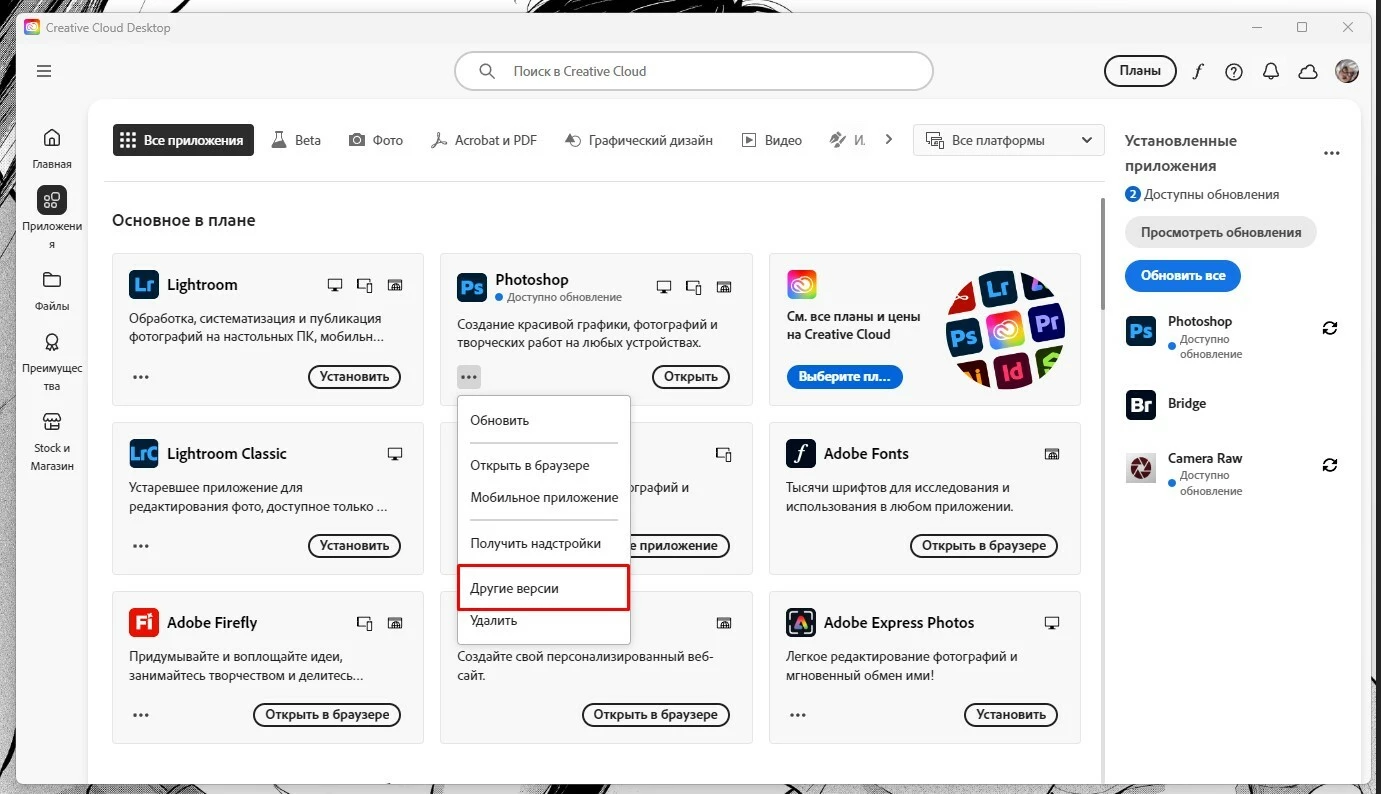This screenshot has width=1381, height=794.
Task: Update Photoshop via sidebar refresh icon
Action: point(1330,328)
